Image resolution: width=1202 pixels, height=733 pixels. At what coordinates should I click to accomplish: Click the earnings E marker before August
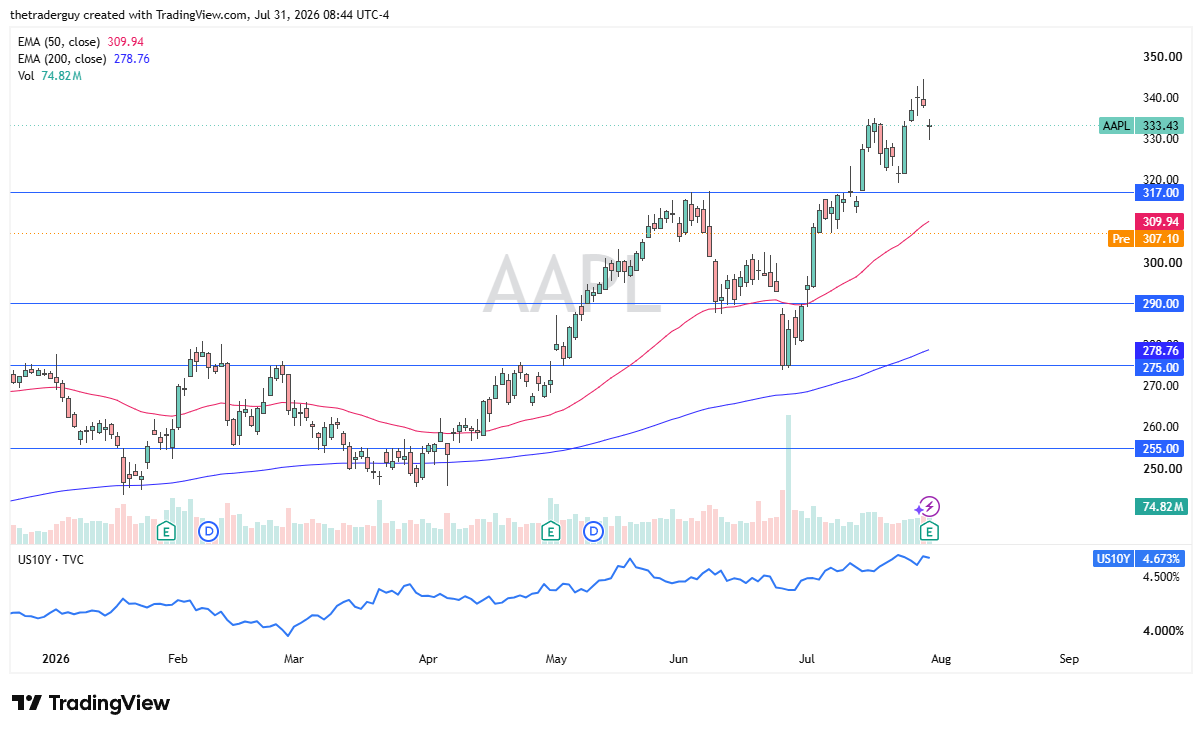click(x=929, y=531)
